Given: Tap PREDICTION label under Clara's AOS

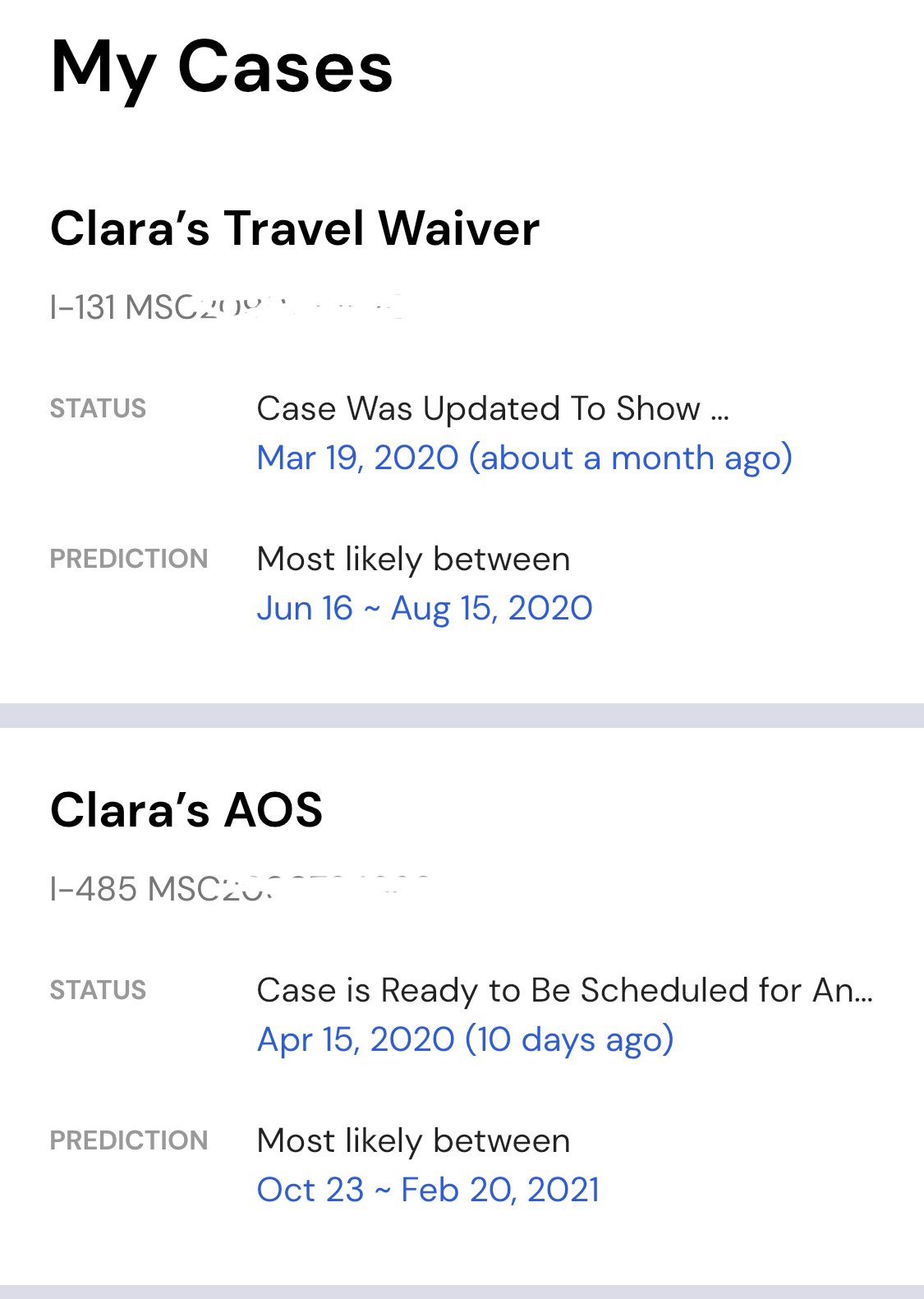Looking at the screenshot, I should point(129,1140).
